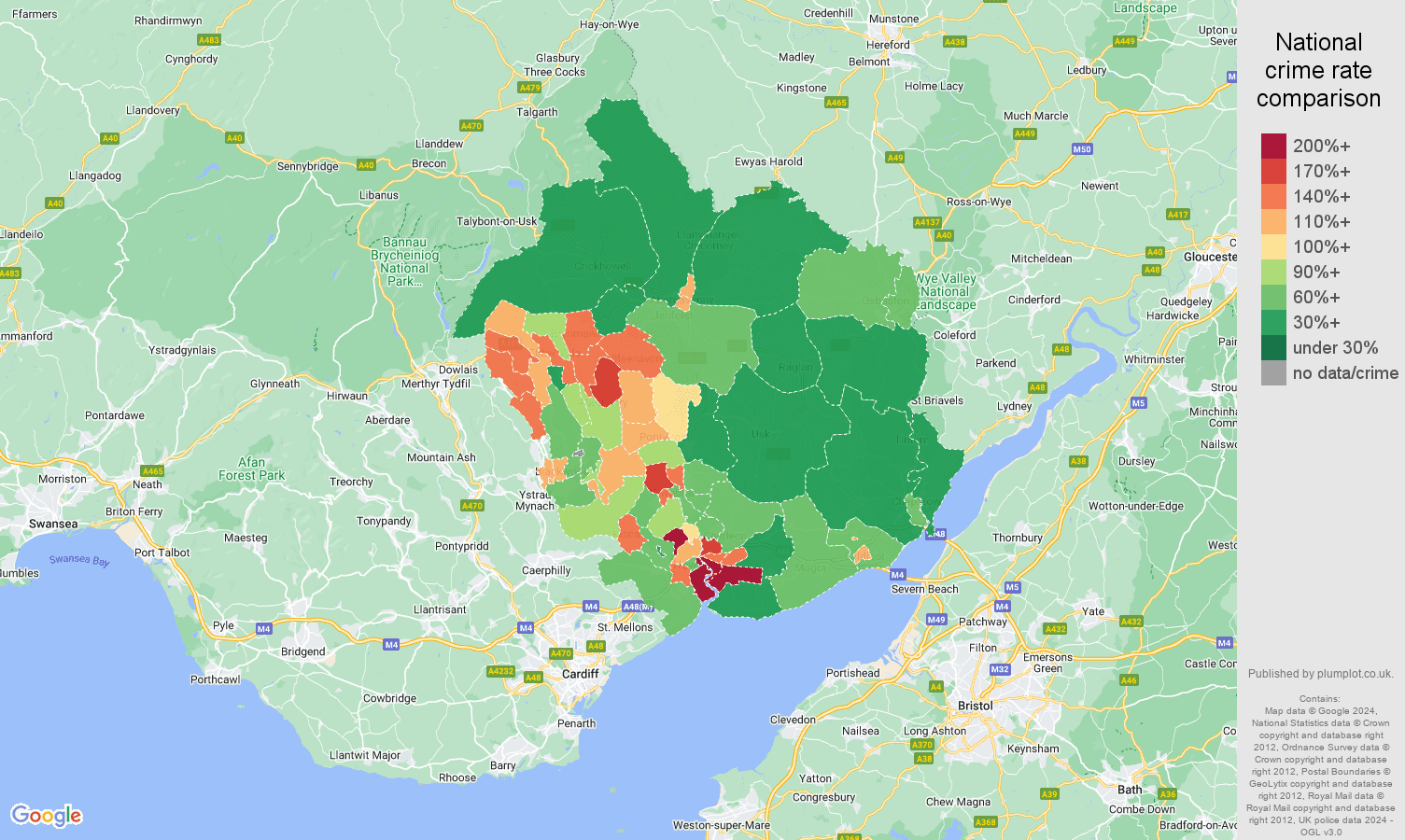Click the 140%+ orange legend swatch

(x=1273, y=197)
